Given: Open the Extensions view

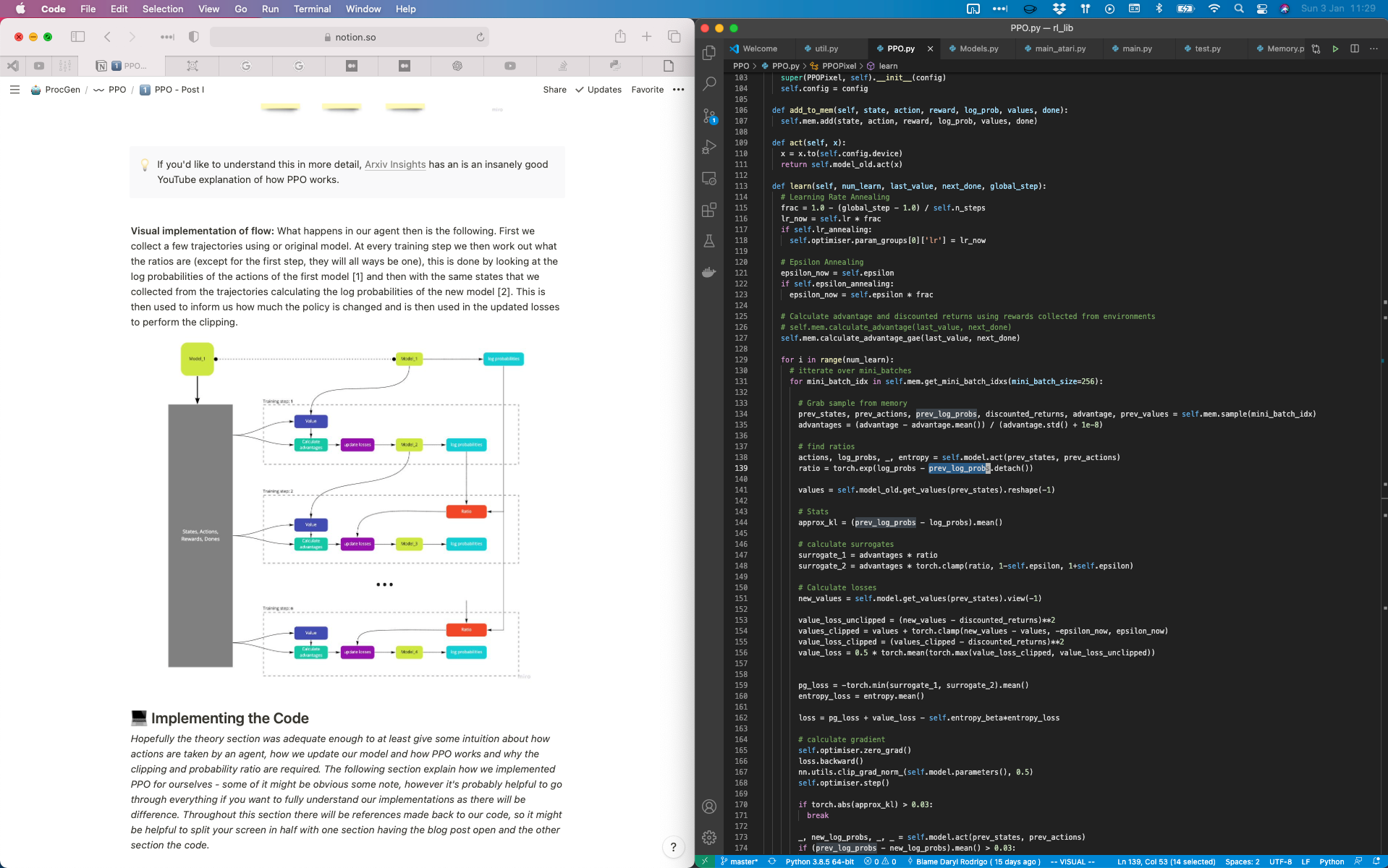Looking at the screenshot, I should coord(709,210).
